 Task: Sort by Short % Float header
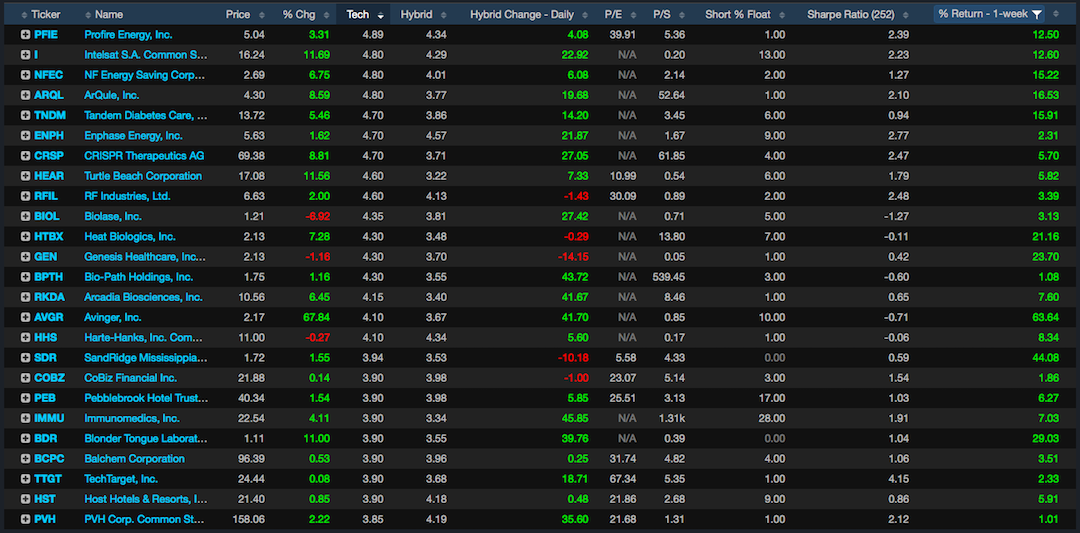point(738,14)
